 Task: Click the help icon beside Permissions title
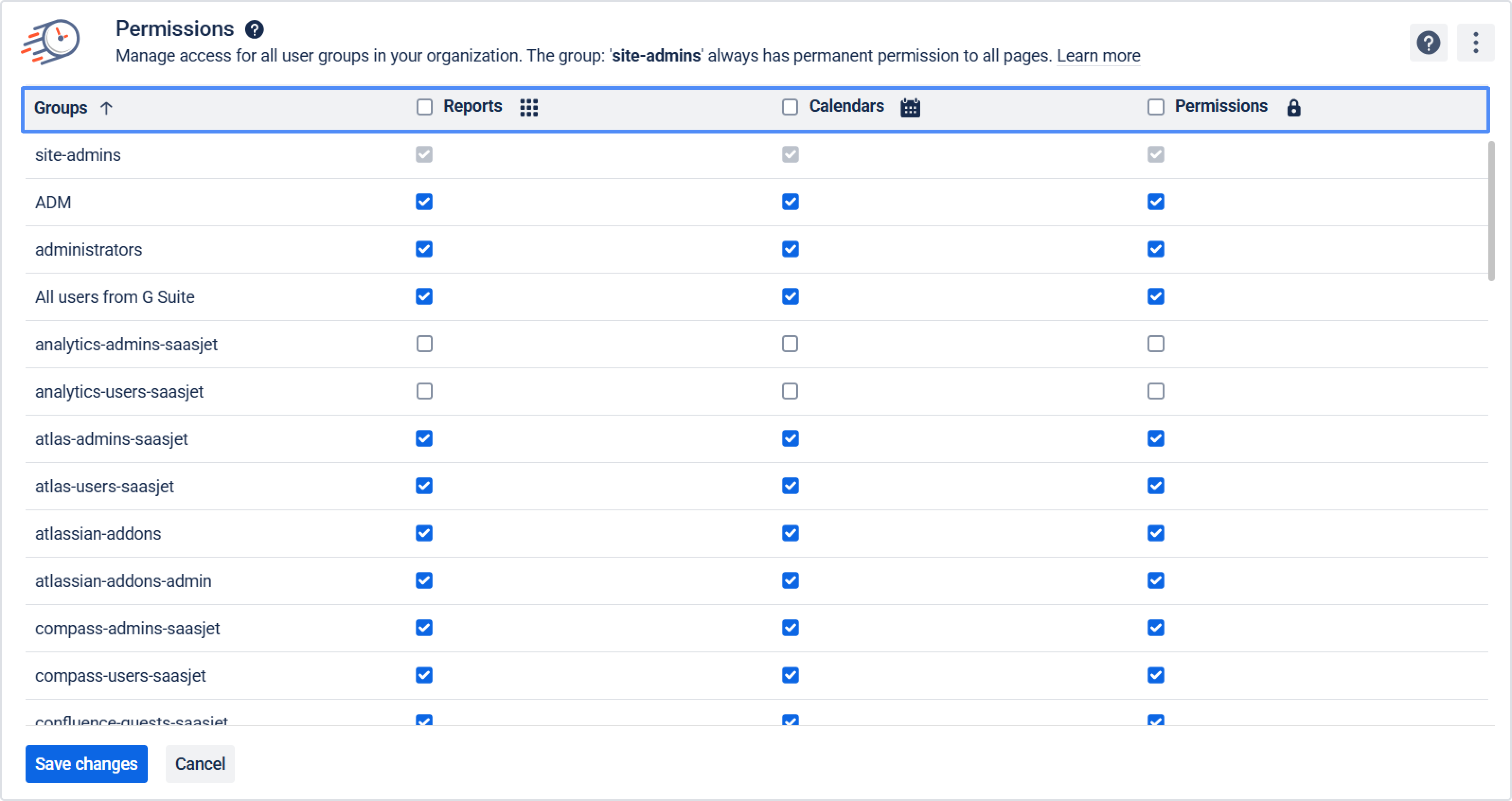(x=254, y=29)
